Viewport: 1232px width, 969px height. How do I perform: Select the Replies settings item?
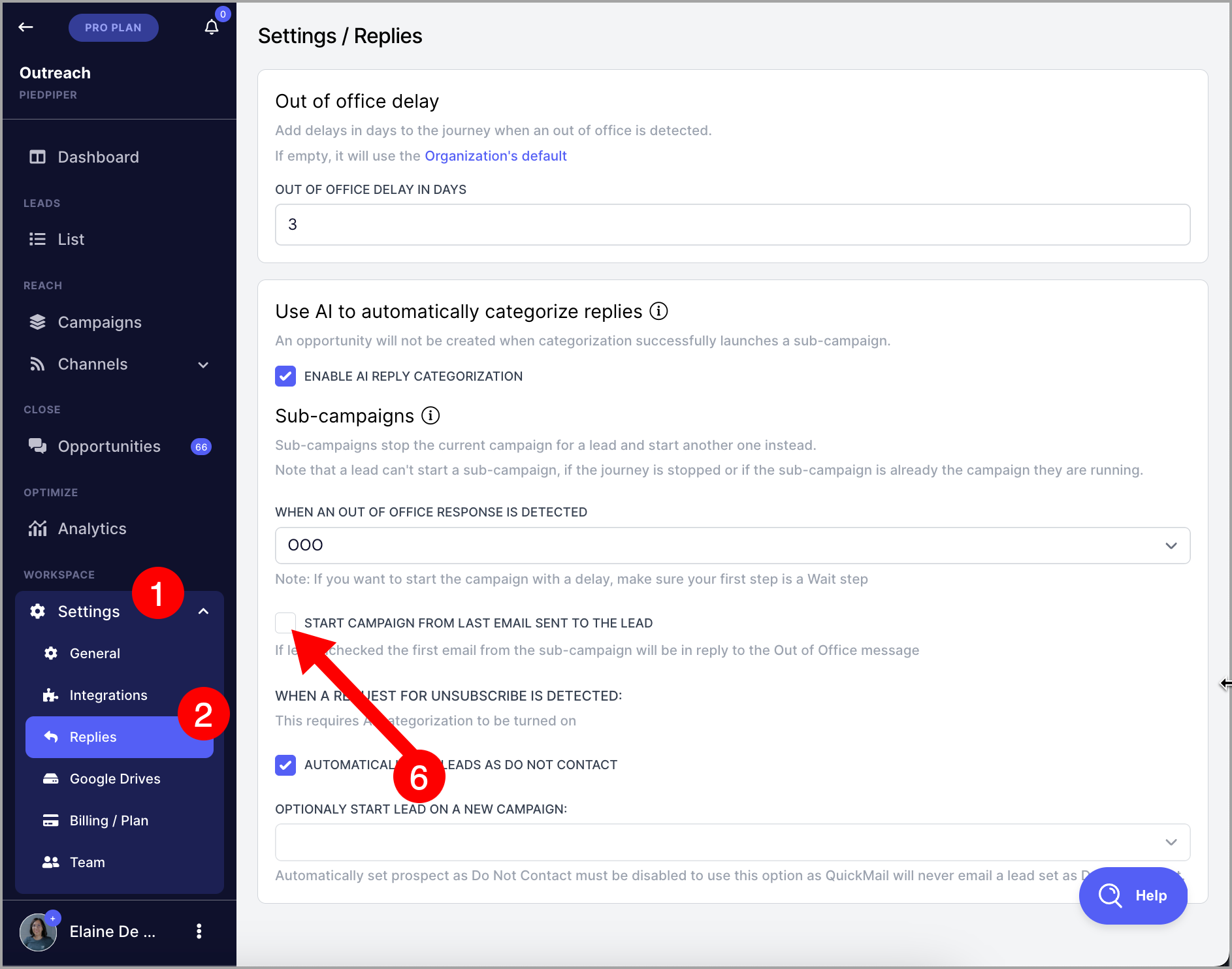pos(119,737)
